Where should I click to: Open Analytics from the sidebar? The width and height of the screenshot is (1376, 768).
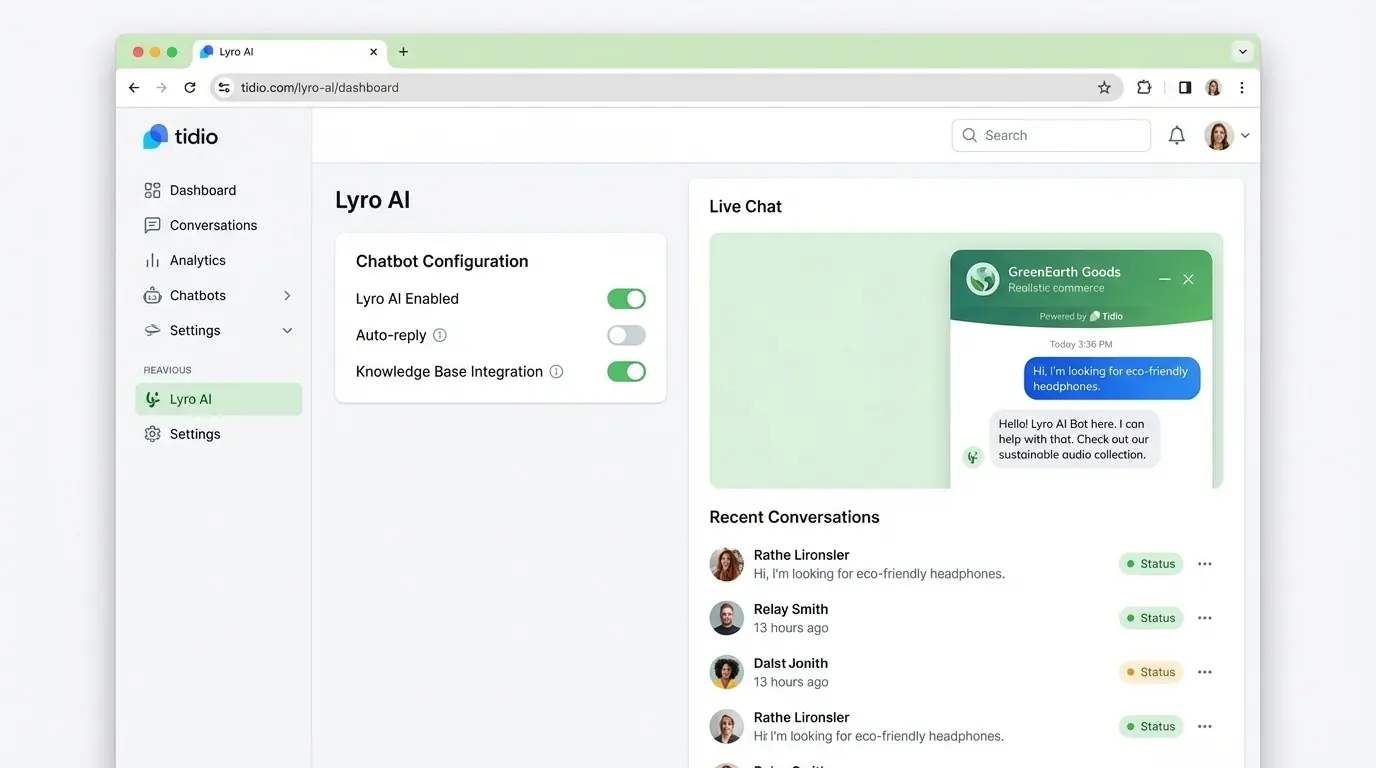coord(197,261)
